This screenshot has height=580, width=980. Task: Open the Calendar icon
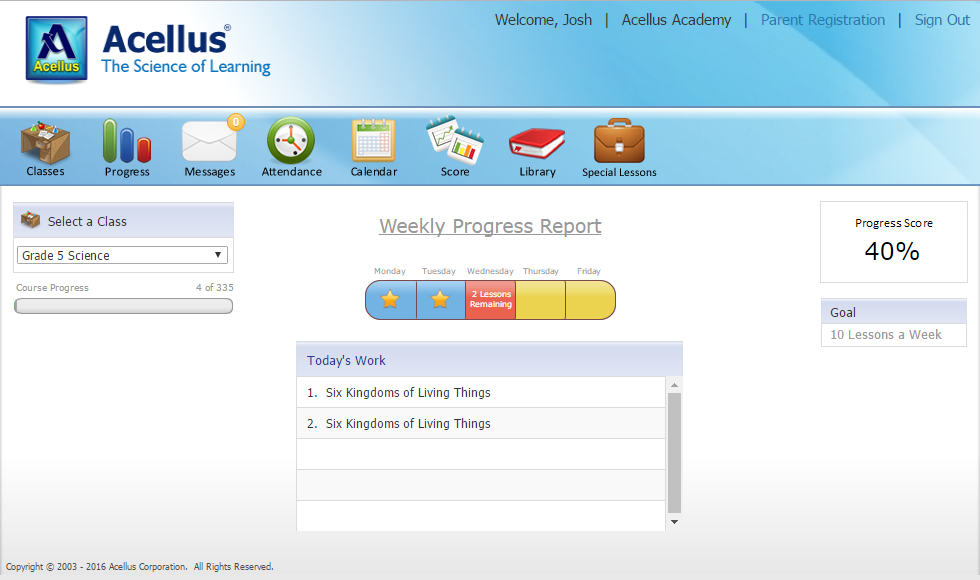373,143
